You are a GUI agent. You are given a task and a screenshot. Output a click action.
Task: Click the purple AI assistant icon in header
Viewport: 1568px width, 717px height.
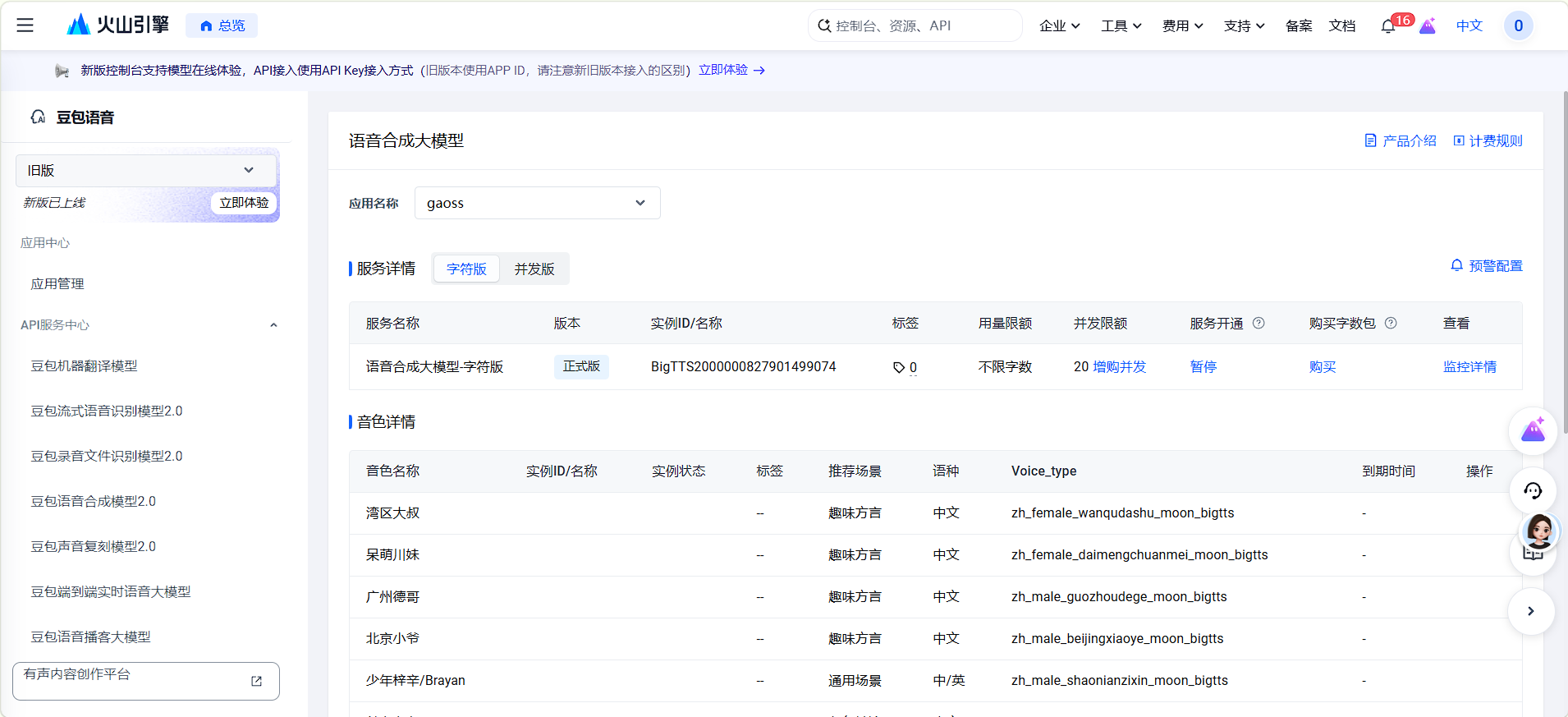1428,25
